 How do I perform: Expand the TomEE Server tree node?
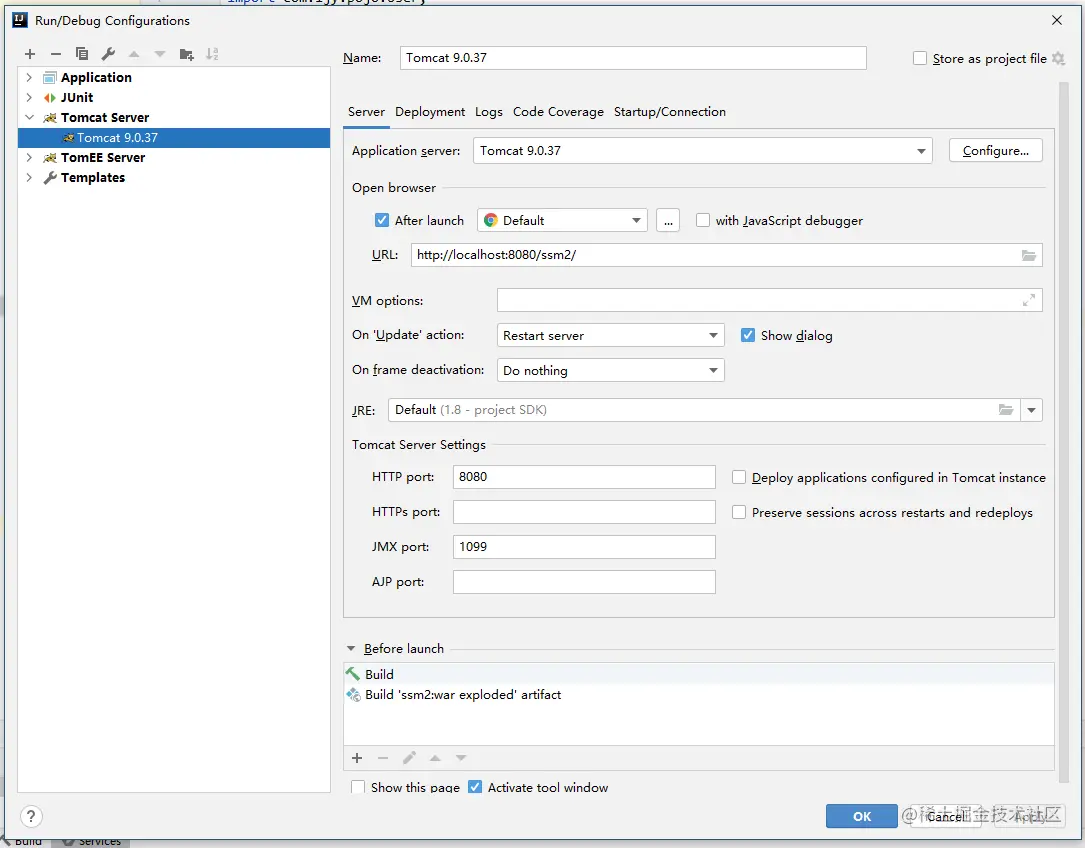[29, 158]
